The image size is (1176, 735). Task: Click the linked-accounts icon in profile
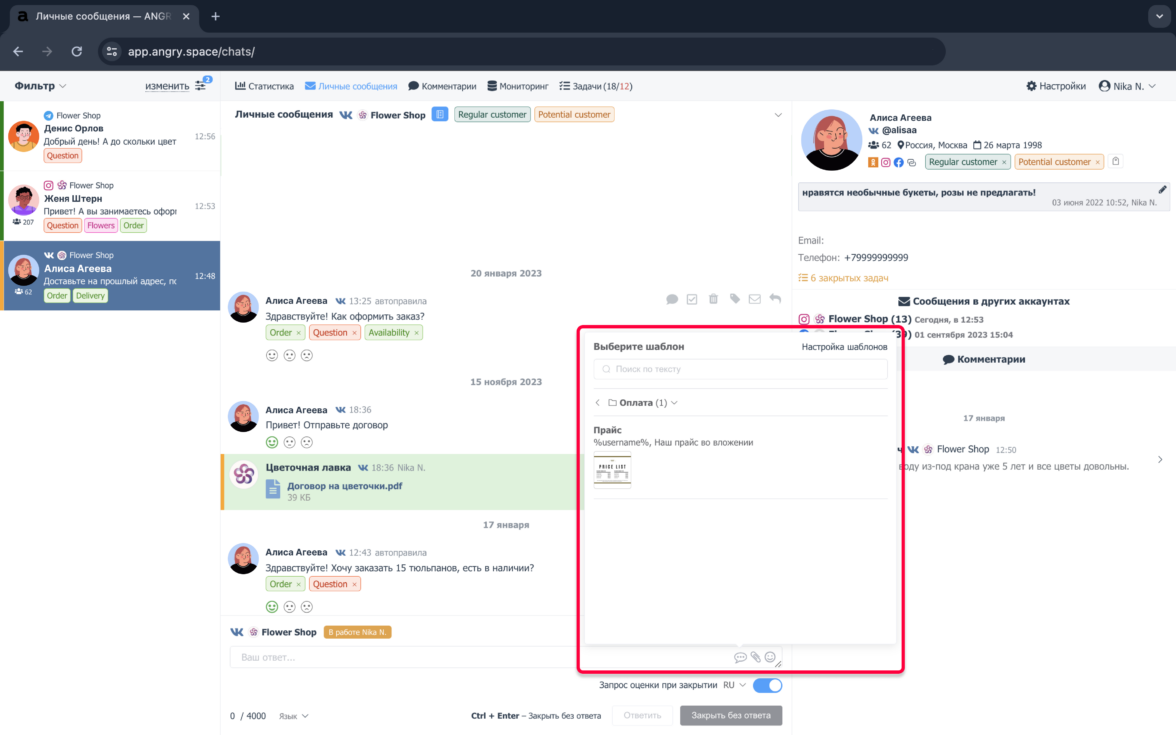click(912, 162)
